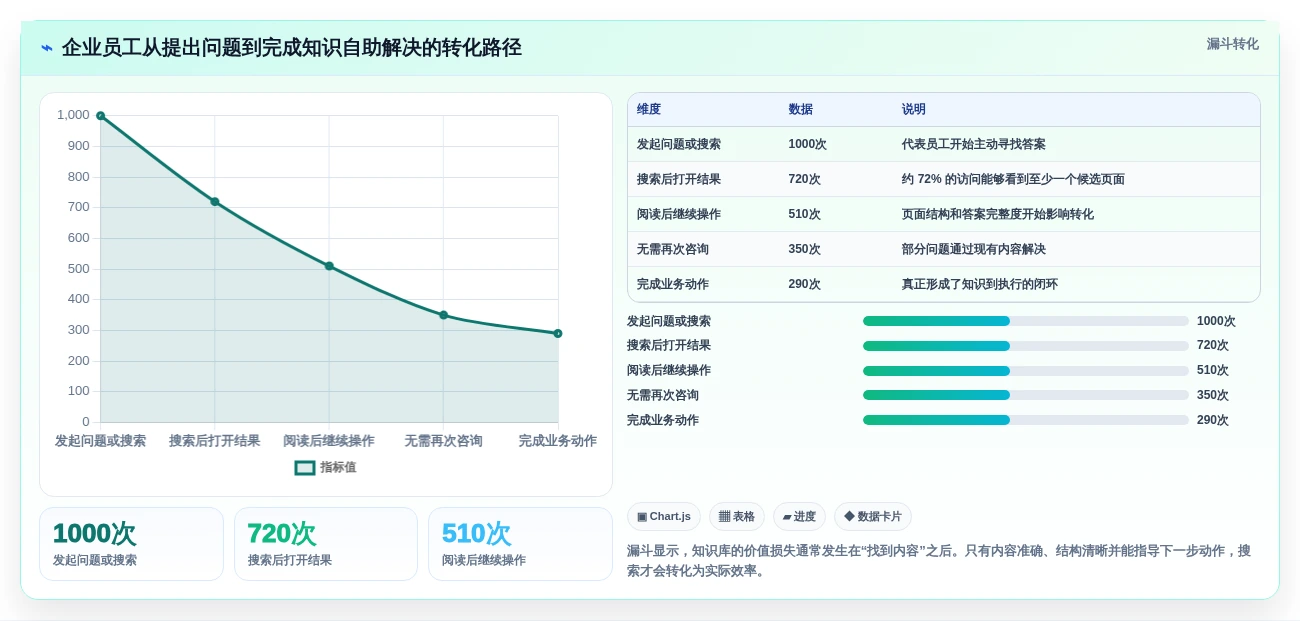
Task: Click the 维度 column header
Action: pyautogui.click(x=649, y=110)
